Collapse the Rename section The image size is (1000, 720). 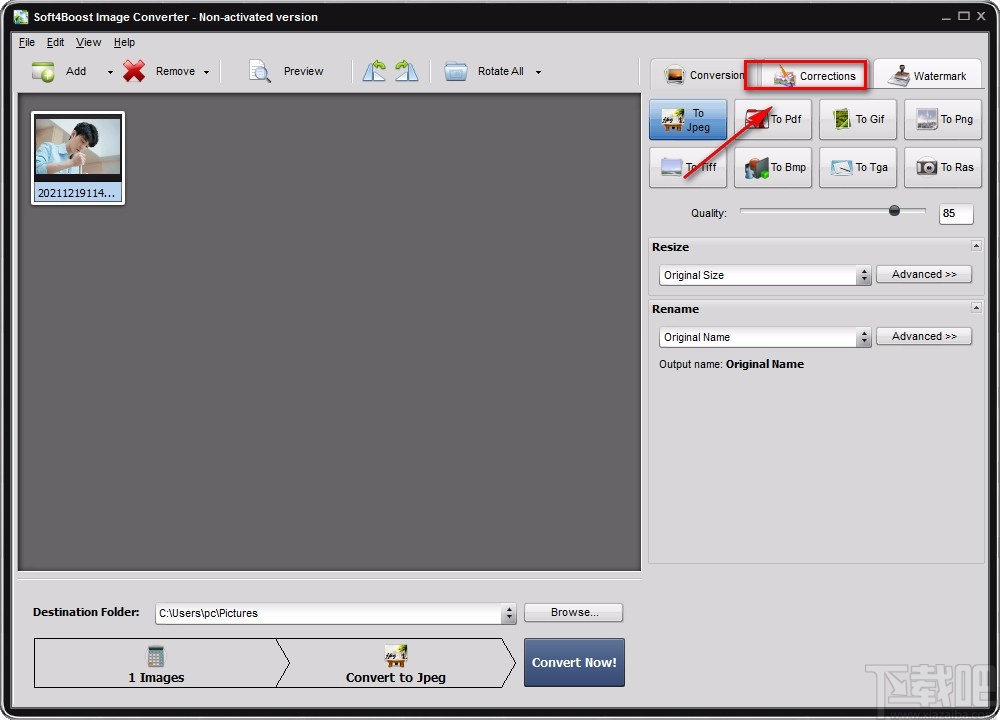976,307
